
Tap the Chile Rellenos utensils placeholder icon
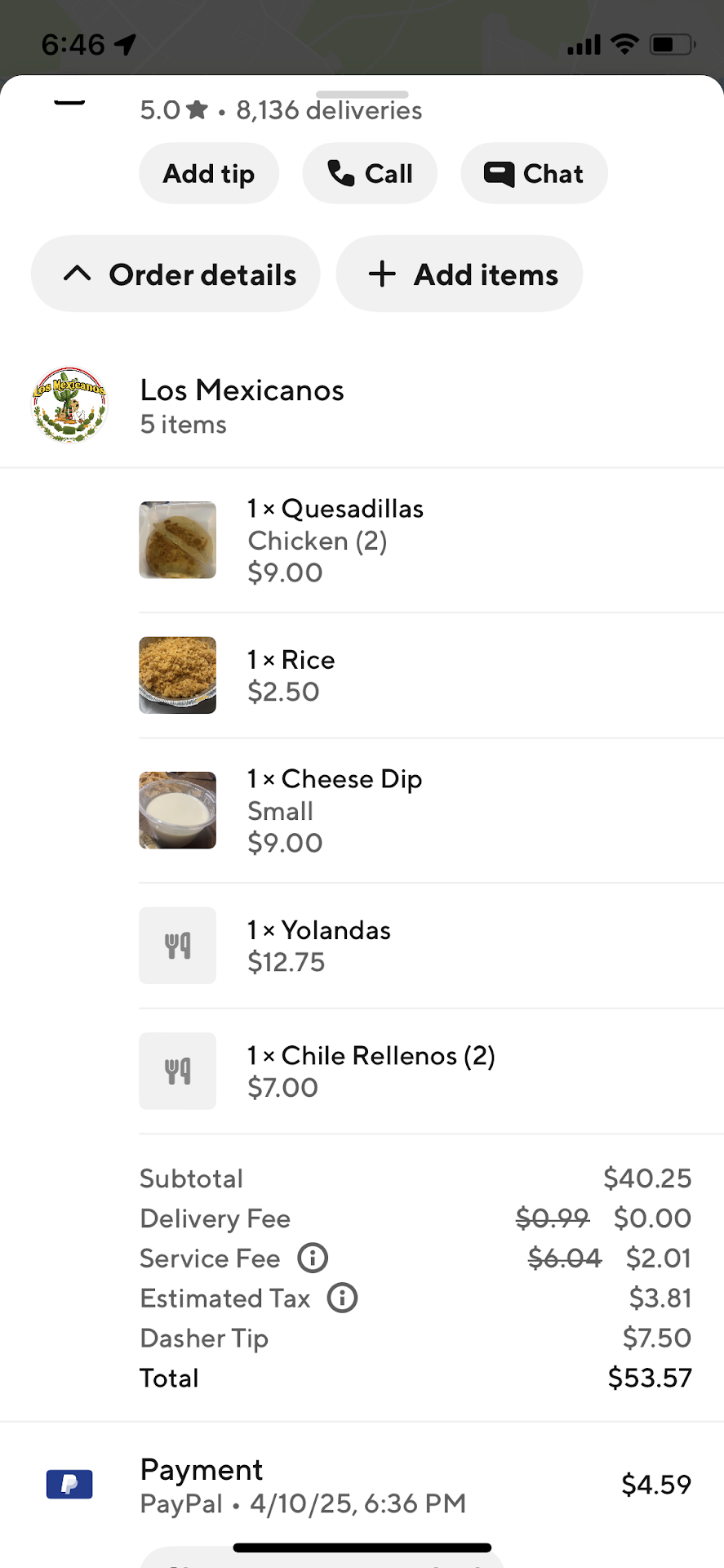(178, 1071)
